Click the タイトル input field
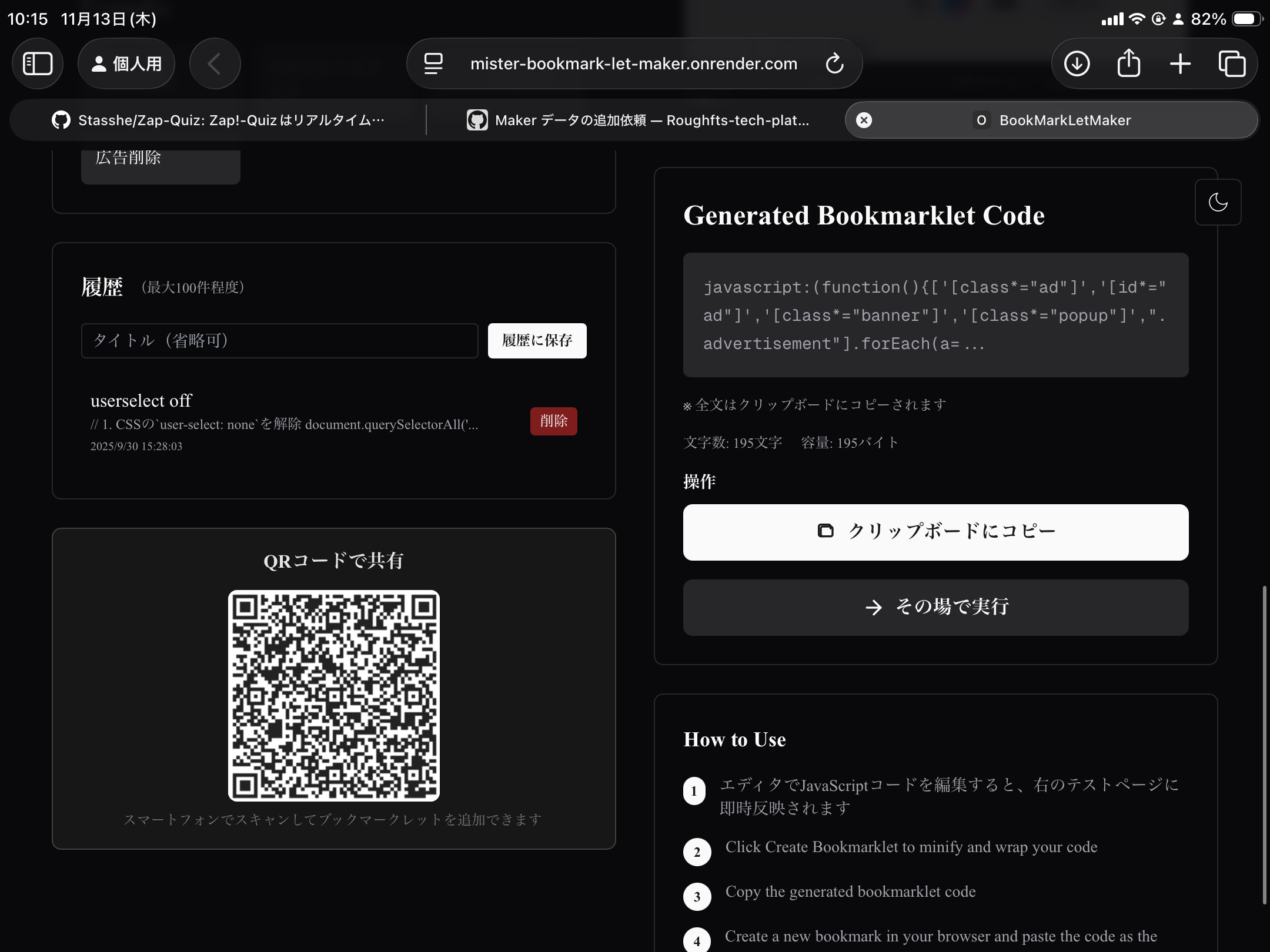Viewport: 1270px width, 952px height. [279, 340]
